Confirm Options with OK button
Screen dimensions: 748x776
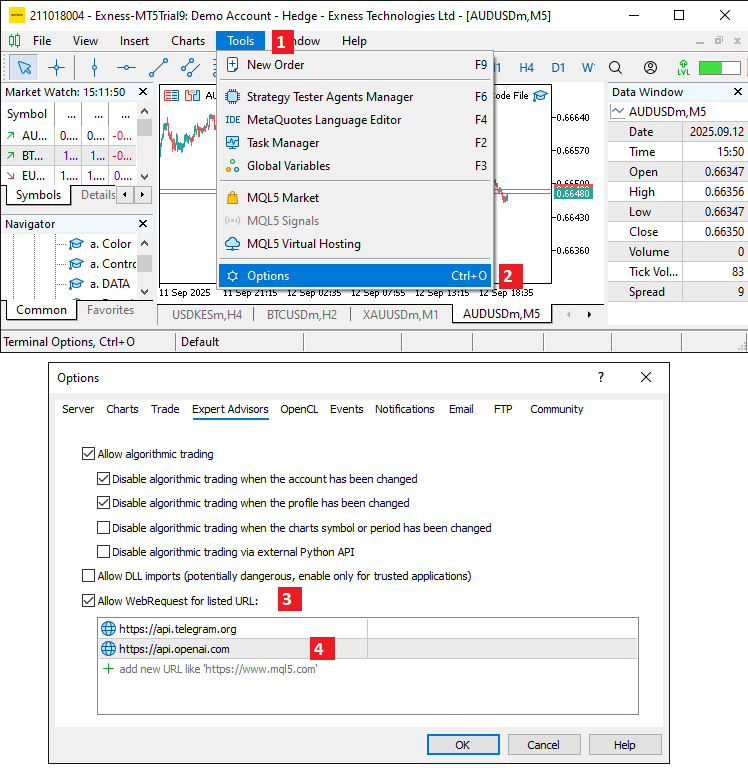(463, 745)
